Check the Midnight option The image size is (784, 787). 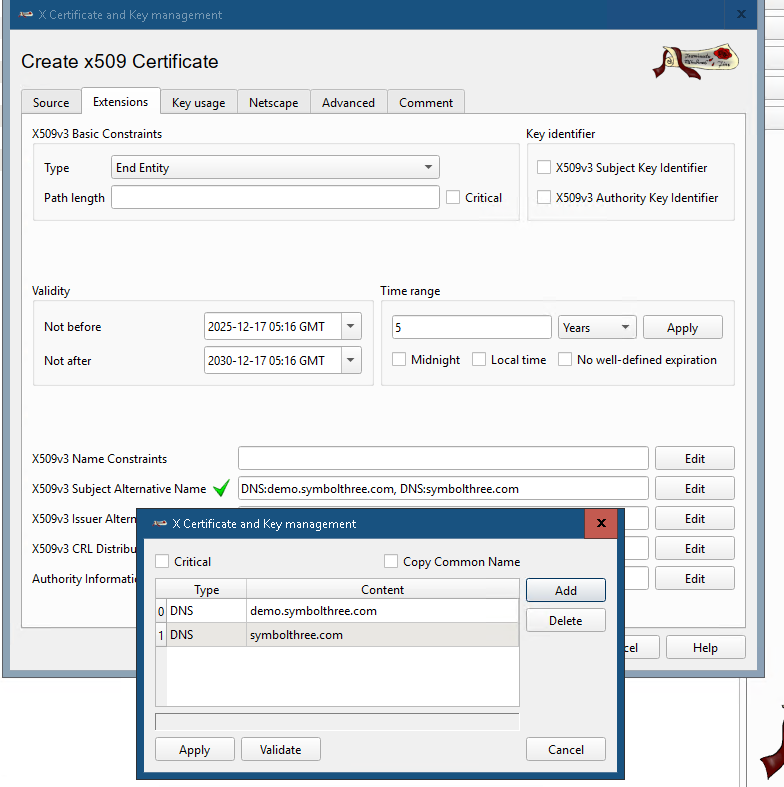399,359
